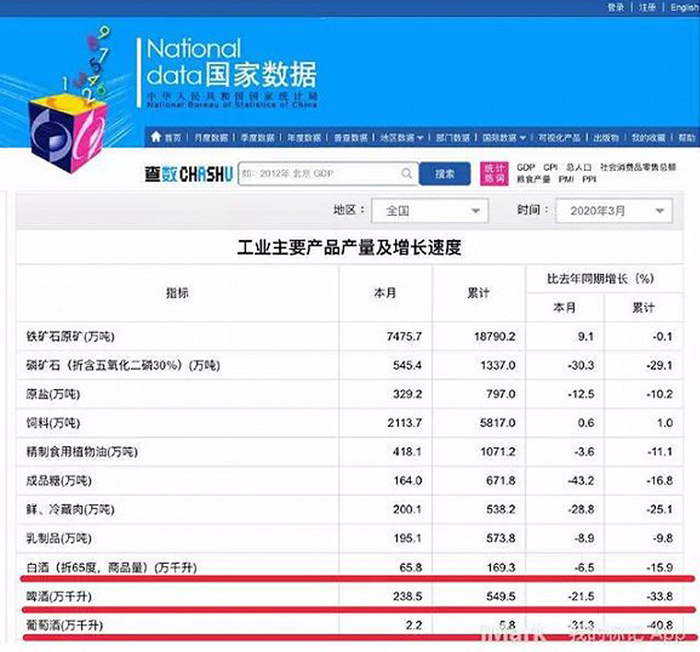Image resolution: width=700 pixels, height=652 pixels.
Task: Open the 季度数据 menu item
Action: tap(258, 138)
